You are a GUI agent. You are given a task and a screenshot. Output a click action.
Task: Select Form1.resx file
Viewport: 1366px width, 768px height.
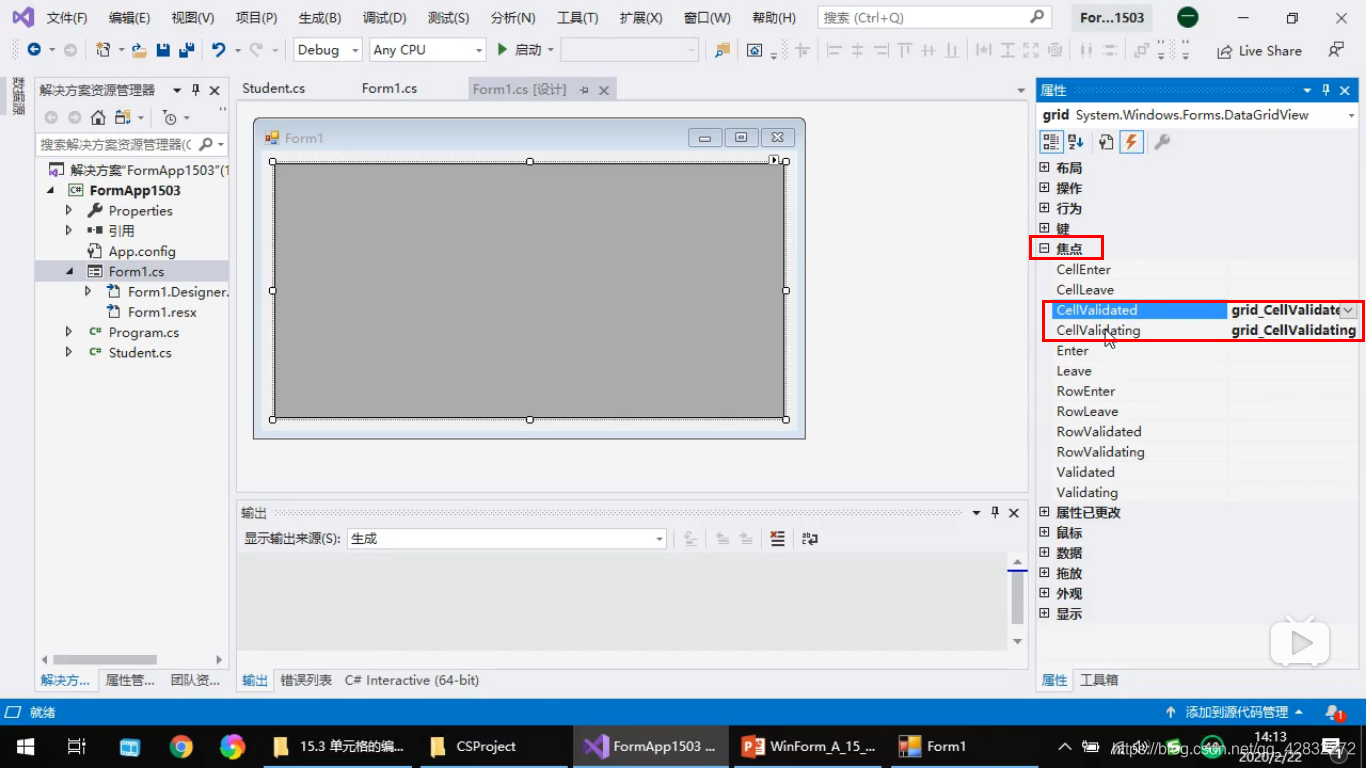pos(162,312)
